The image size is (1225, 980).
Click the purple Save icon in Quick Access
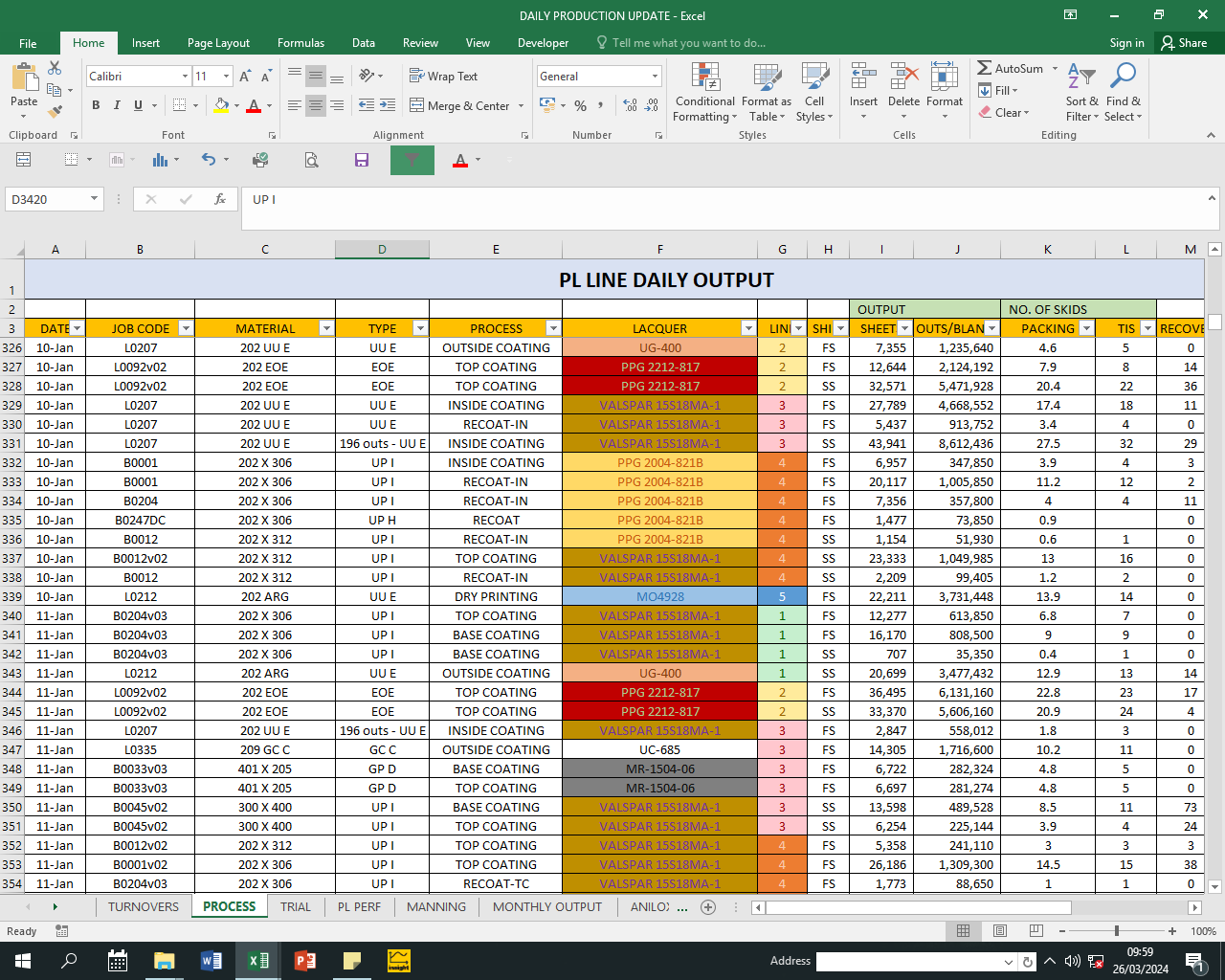click(x=362, y=160)
